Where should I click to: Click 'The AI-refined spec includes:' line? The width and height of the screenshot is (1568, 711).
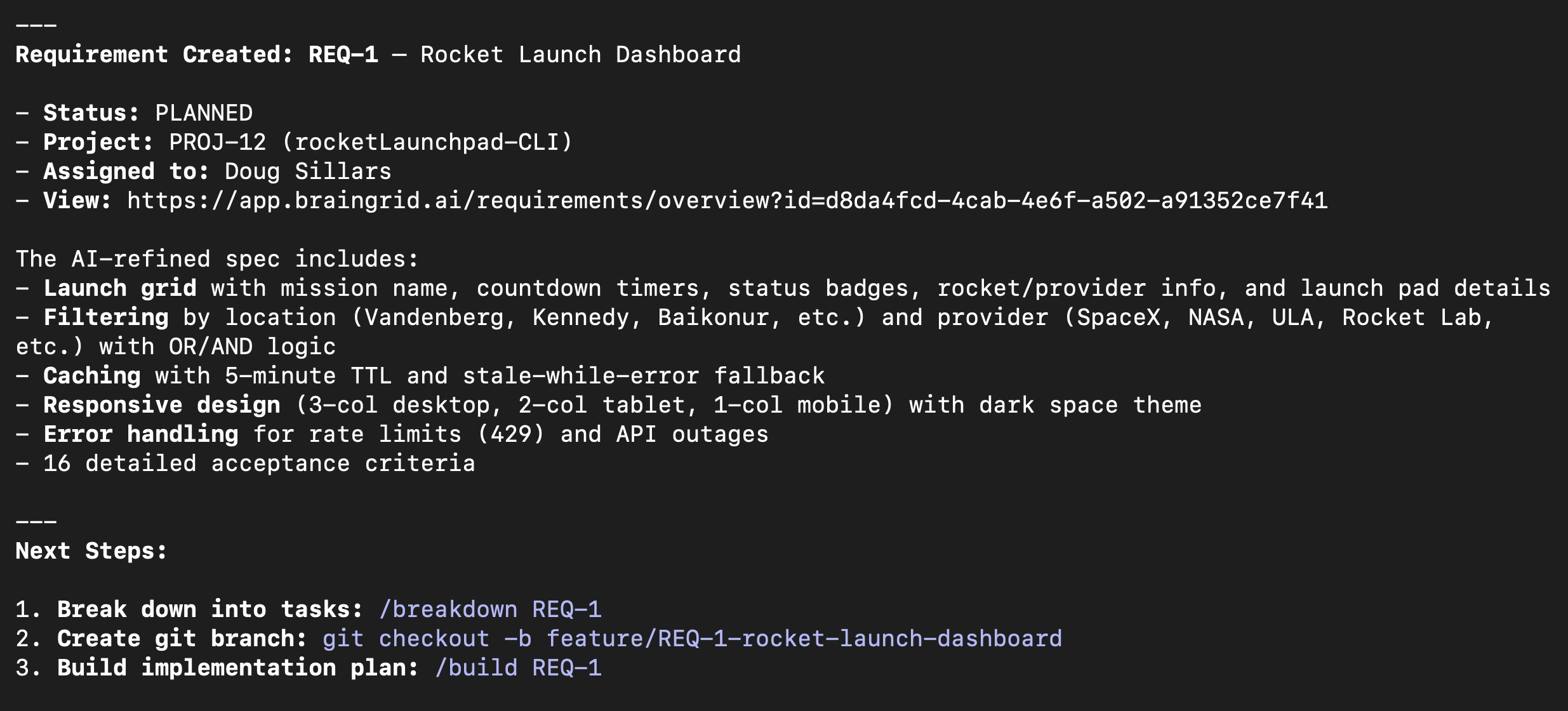(217, 259)
